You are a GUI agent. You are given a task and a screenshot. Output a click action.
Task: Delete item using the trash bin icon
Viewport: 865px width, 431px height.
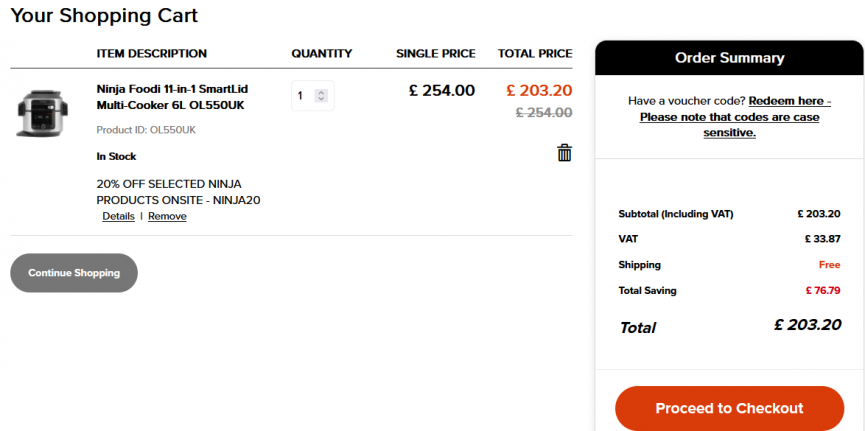[x=564, y=153]
